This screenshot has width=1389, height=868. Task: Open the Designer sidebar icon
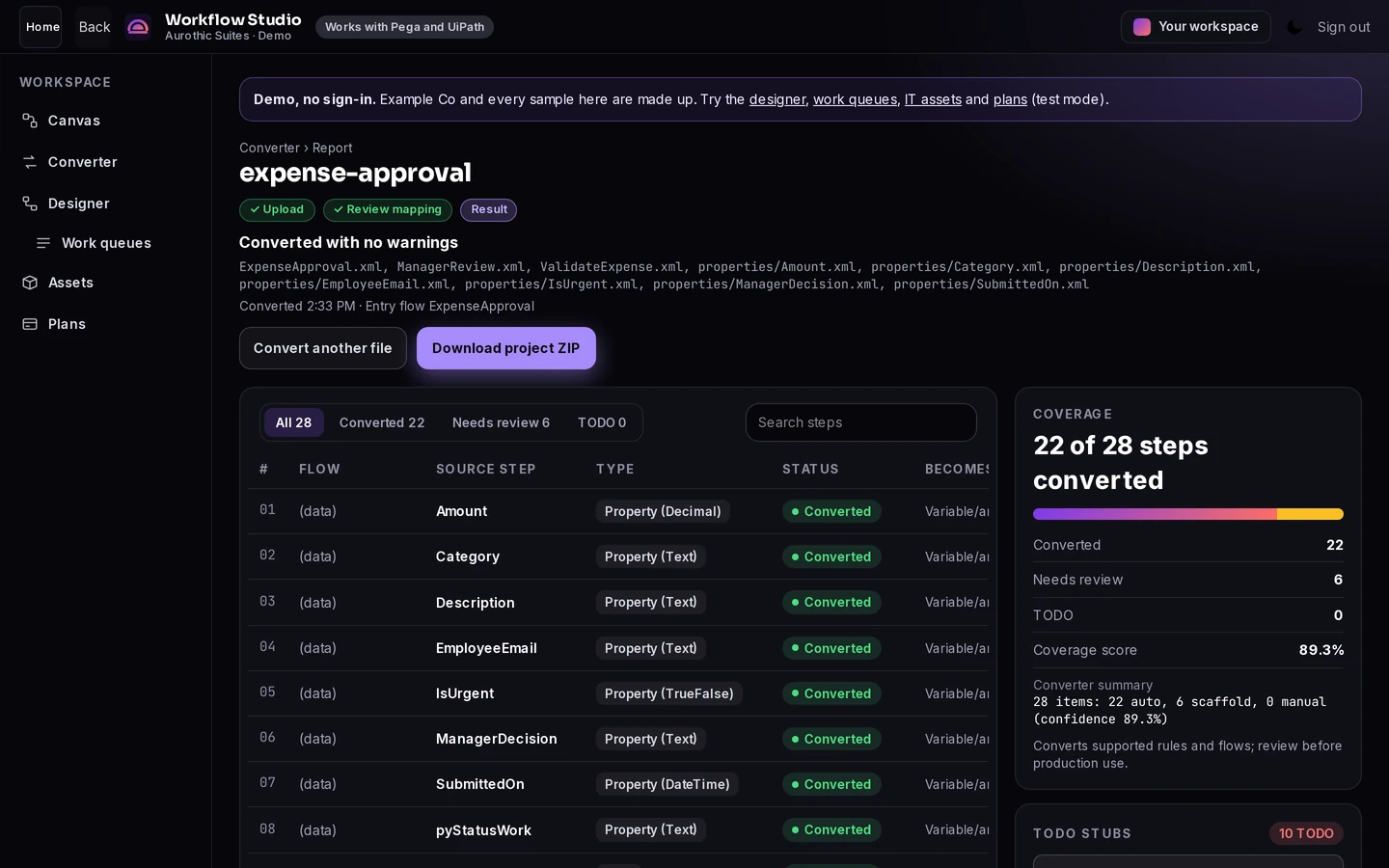pos(30,203)
